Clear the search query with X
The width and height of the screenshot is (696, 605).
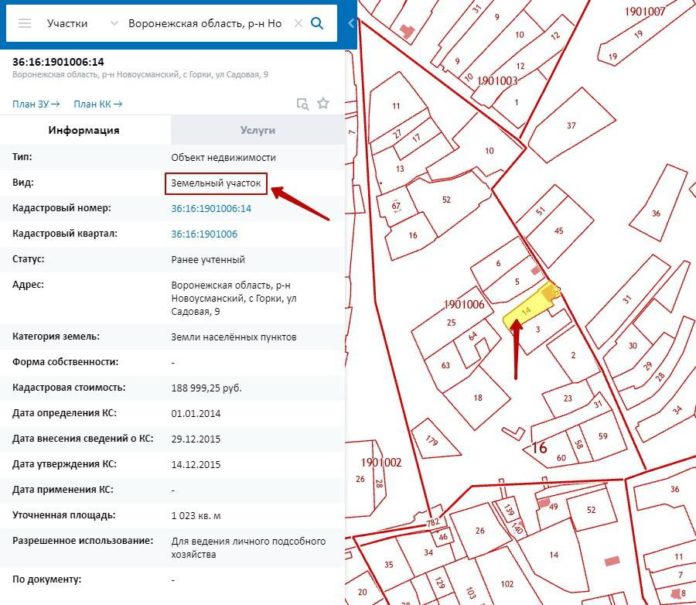pyautogui.click(x=298, y=23)
